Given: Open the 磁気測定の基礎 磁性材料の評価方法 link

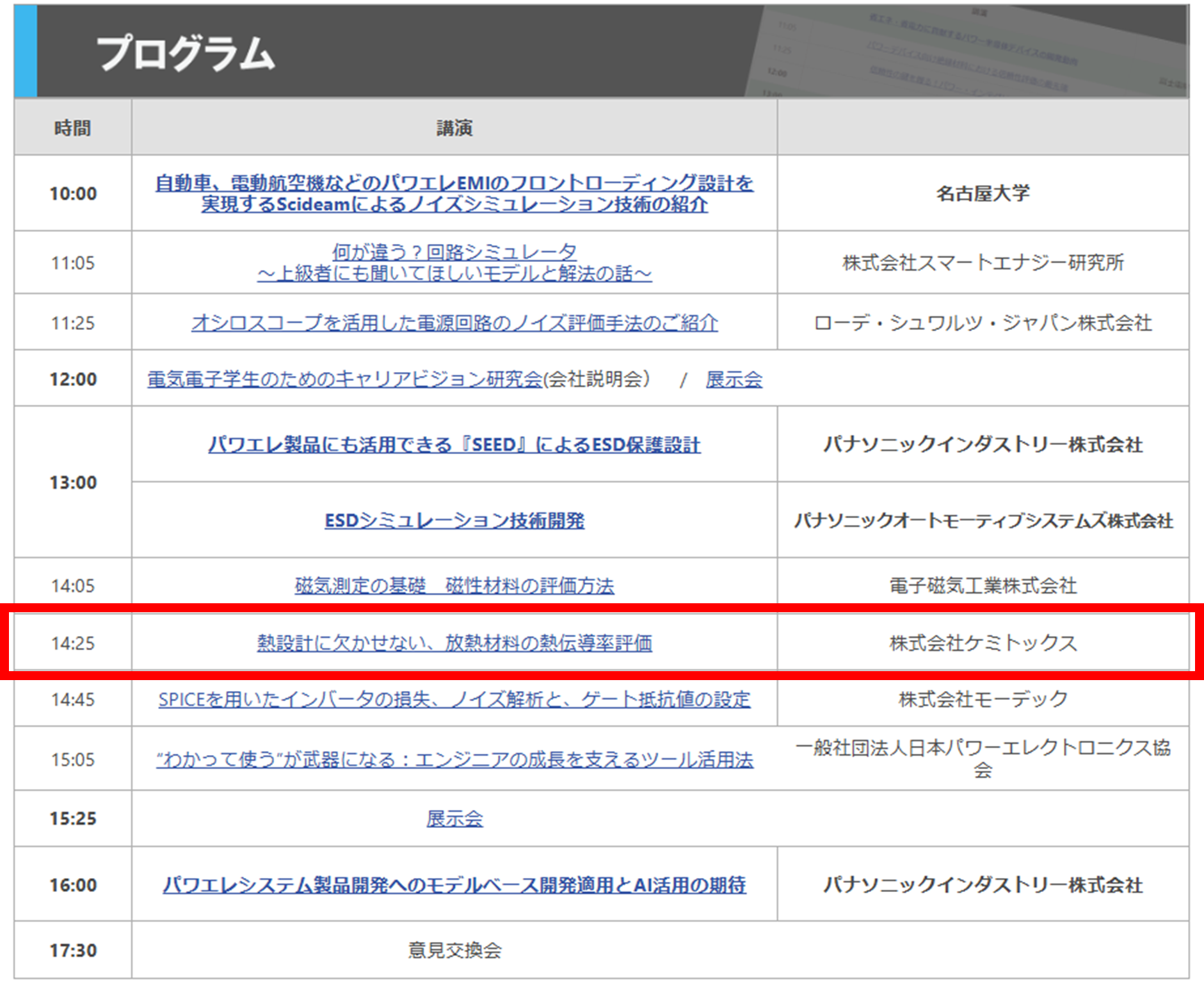Looking at the screenshot, I should pos(454,585).
